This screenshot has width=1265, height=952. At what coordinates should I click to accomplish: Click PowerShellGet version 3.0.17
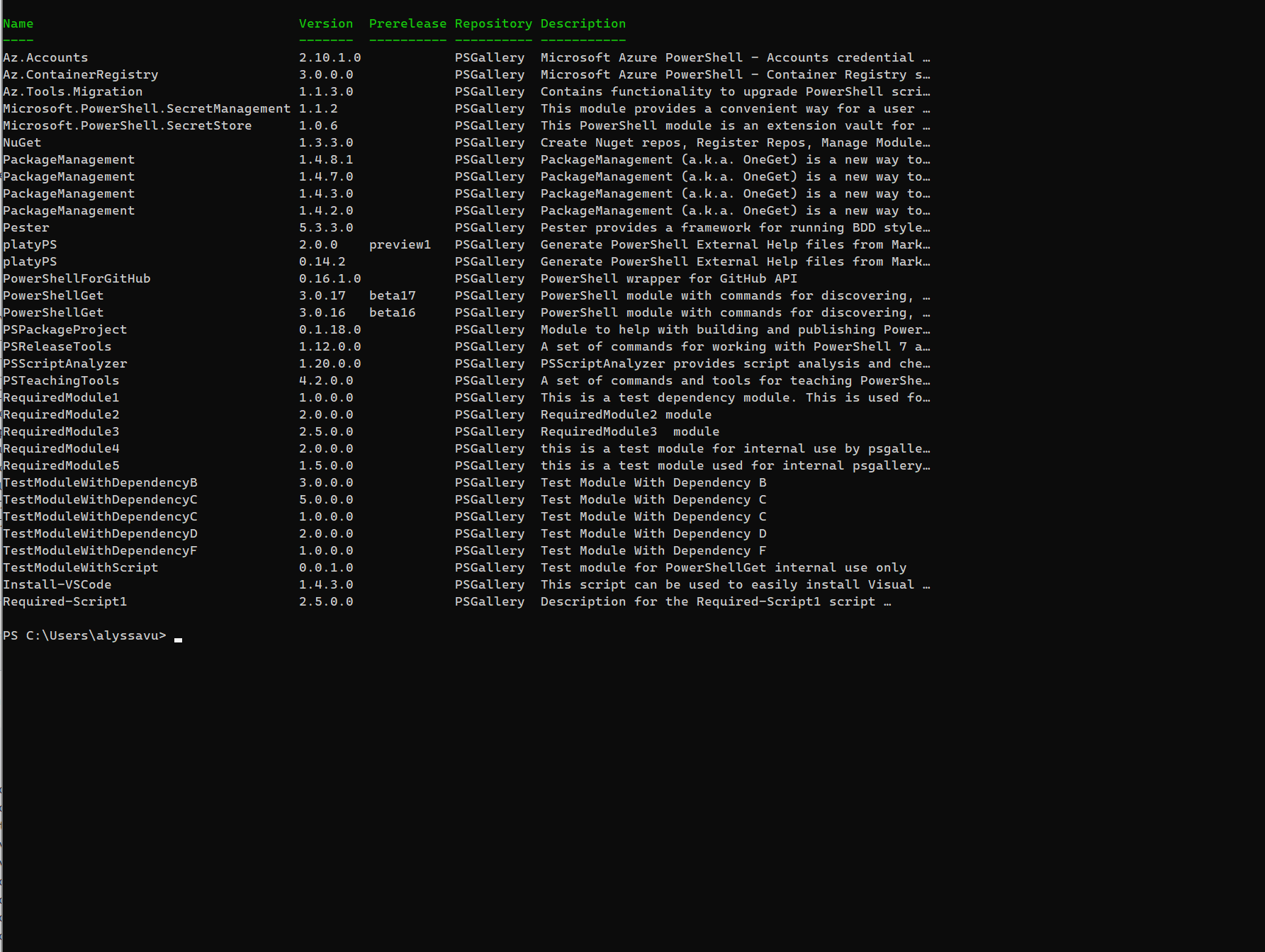[322, 295]
